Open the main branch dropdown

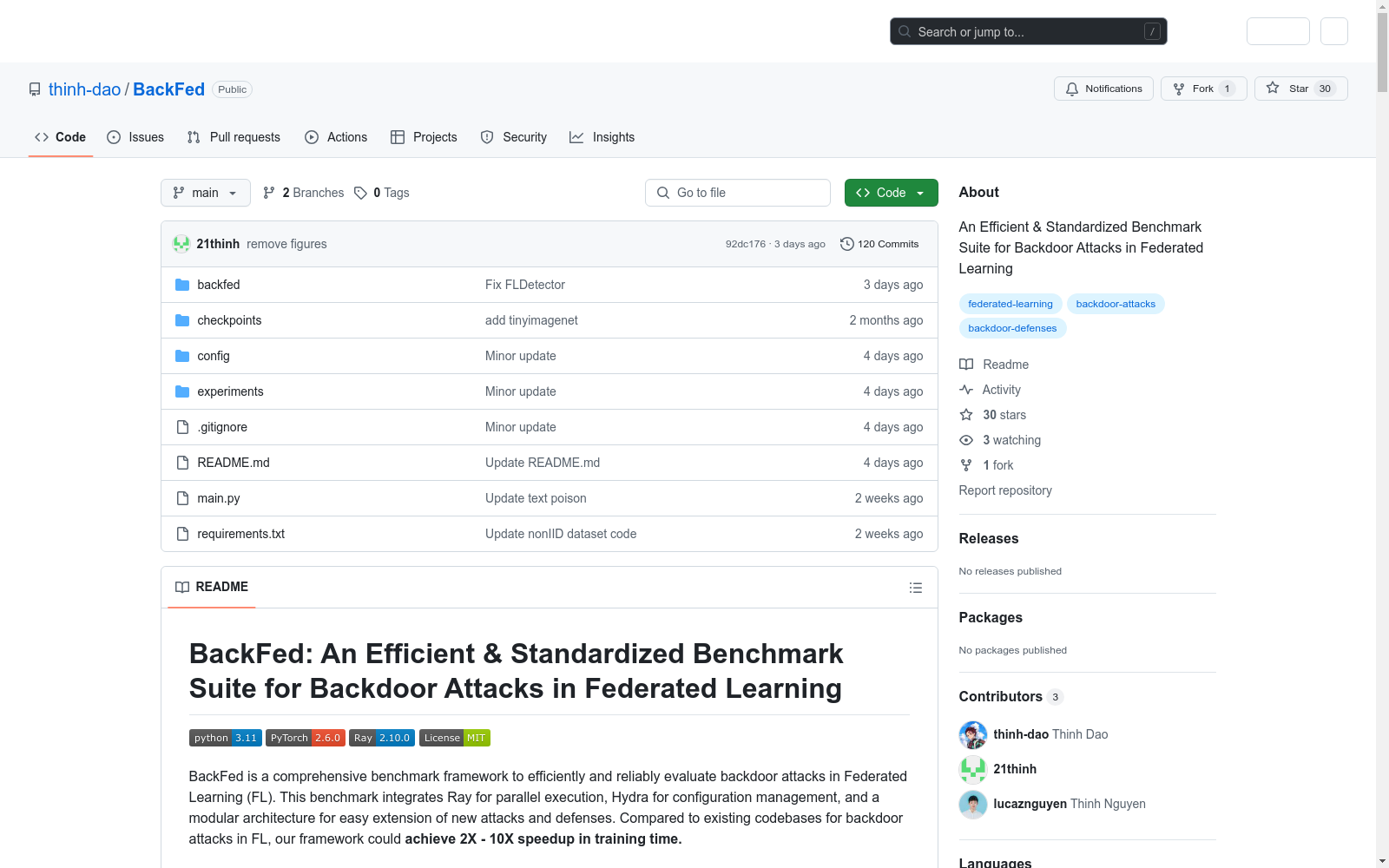click(x=206, y=193)
